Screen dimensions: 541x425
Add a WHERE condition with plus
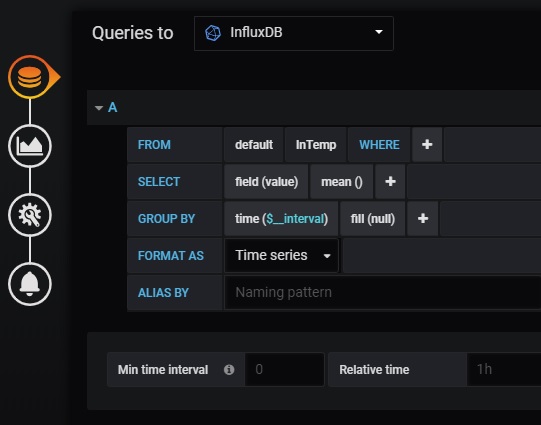427,145
